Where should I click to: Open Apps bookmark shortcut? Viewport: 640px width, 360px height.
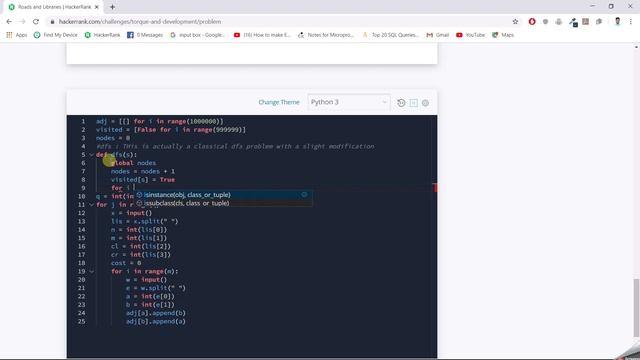pos(17,35)
